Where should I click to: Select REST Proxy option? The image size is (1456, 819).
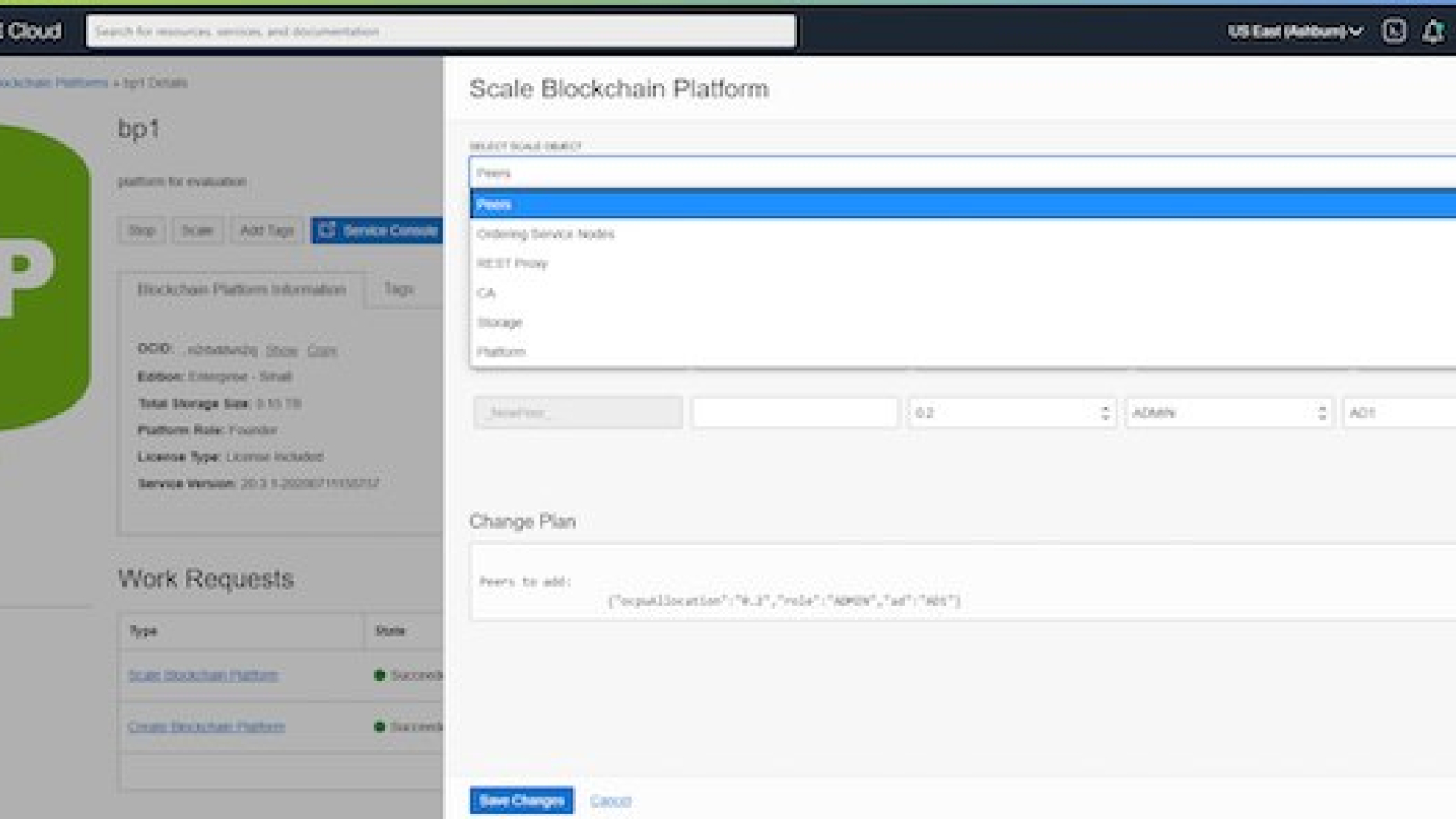point(963,263)
